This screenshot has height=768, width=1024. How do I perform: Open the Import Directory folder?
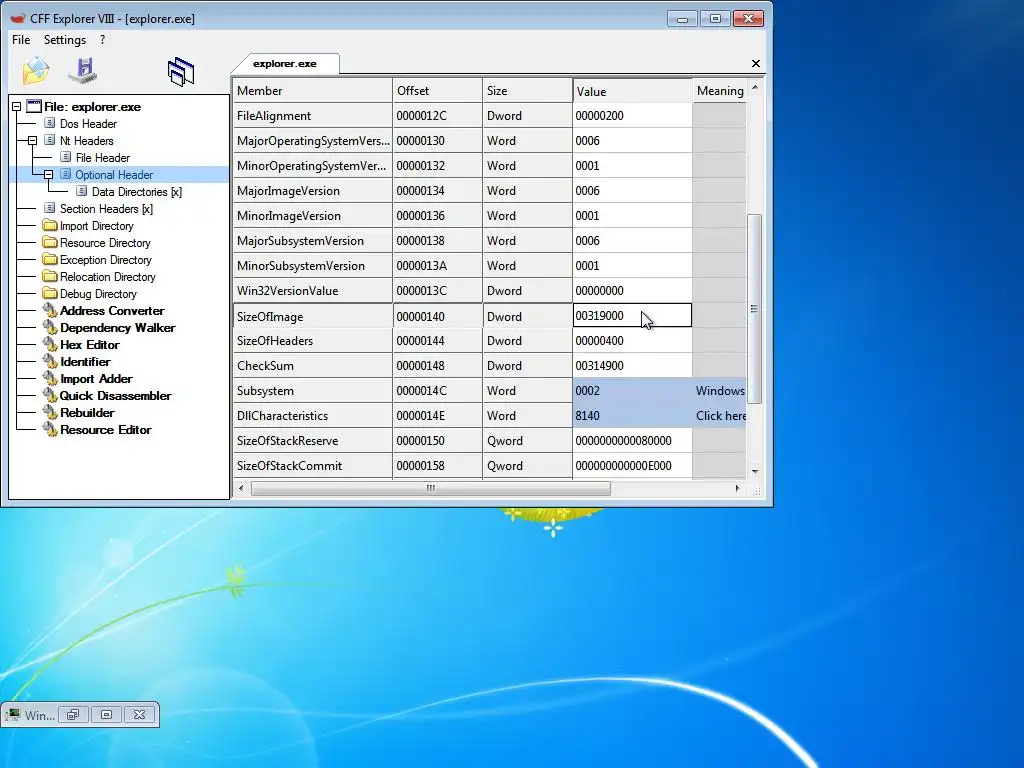97,225
